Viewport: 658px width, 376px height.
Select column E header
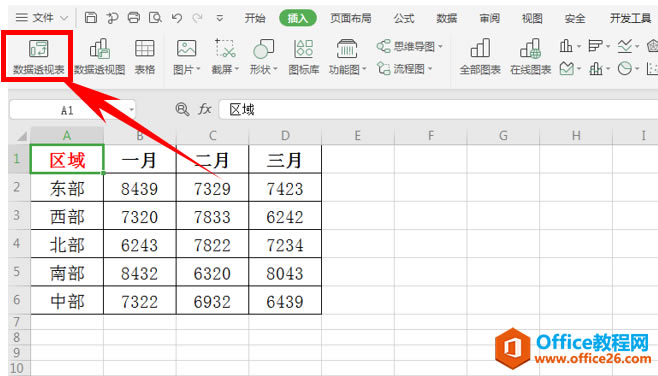coord(358,136)
